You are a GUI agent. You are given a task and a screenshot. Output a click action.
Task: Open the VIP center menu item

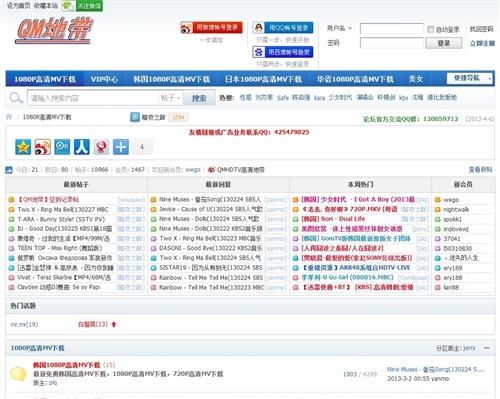pos(104,79)
